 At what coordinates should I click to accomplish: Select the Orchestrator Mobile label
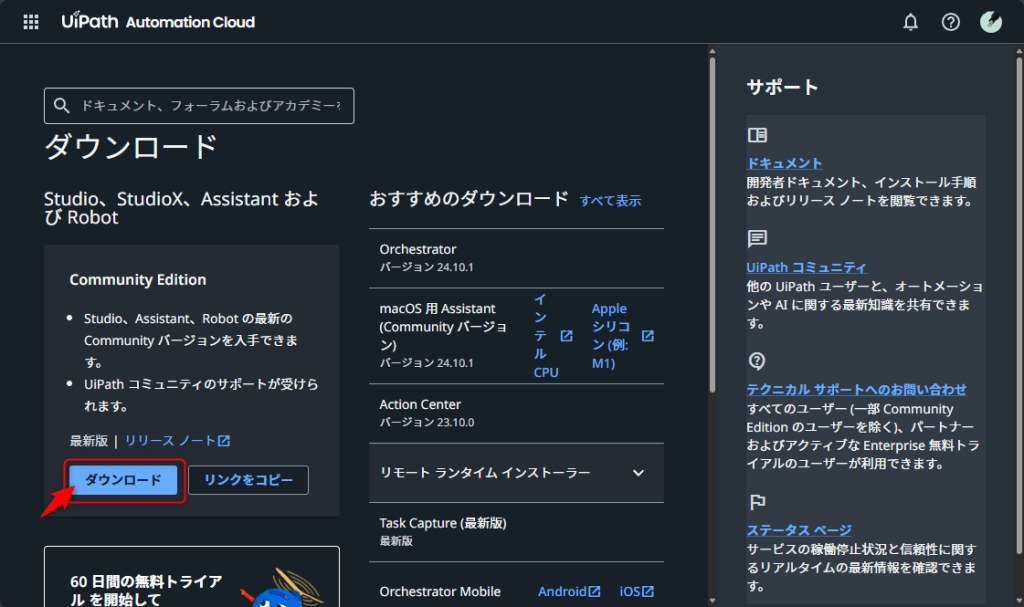click(x=440, y=591)
